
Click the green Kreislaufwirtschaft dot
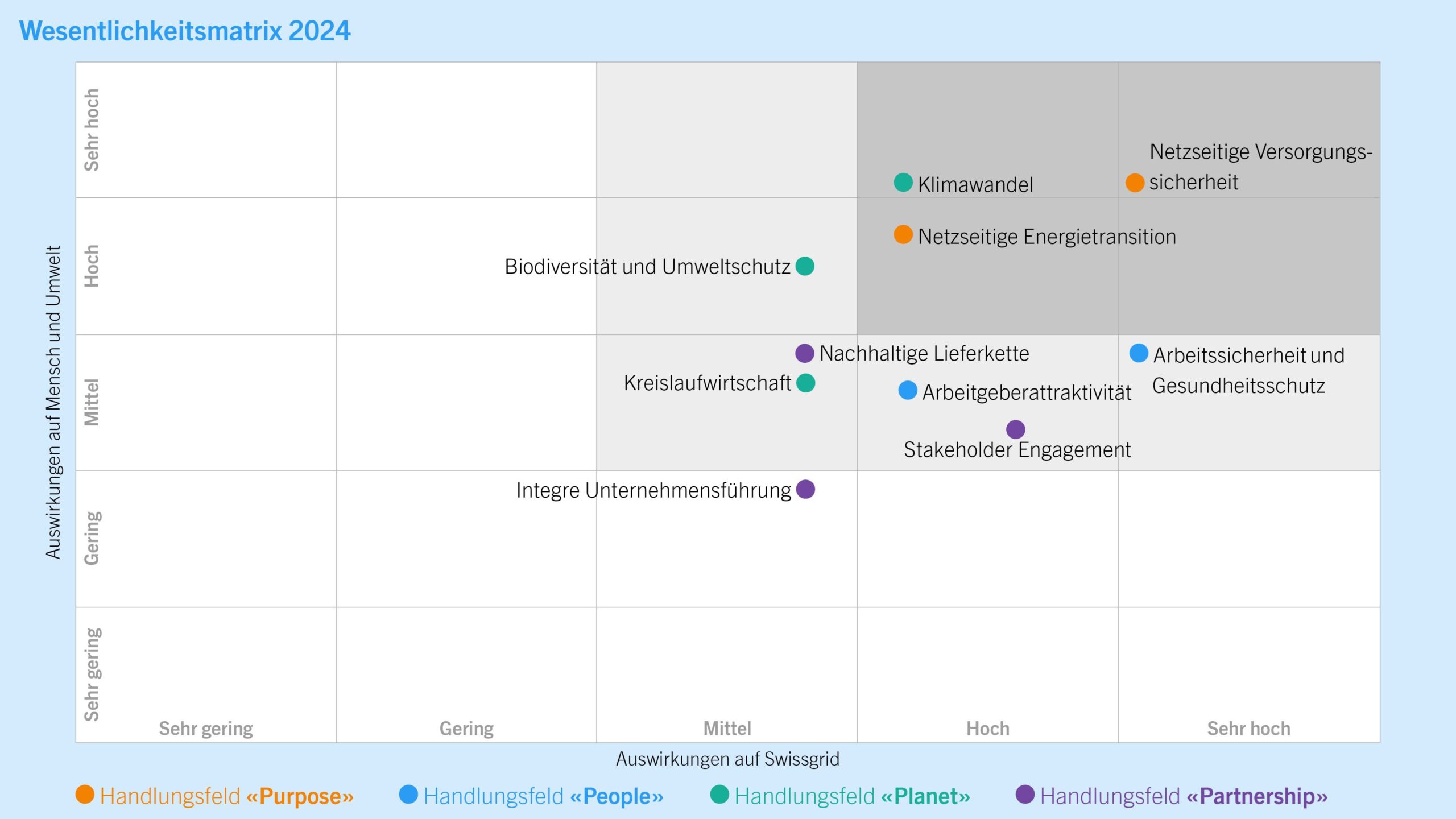click(x=805, y=383)
